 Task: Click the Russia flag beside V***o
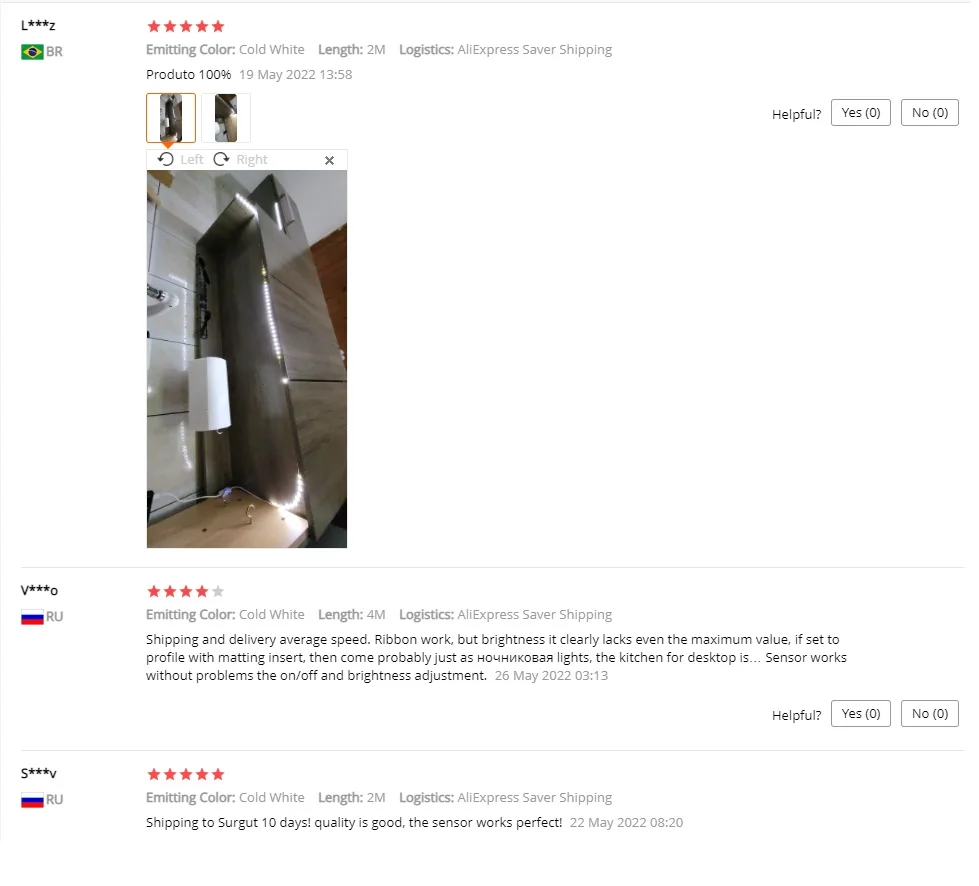pos(32,617)
